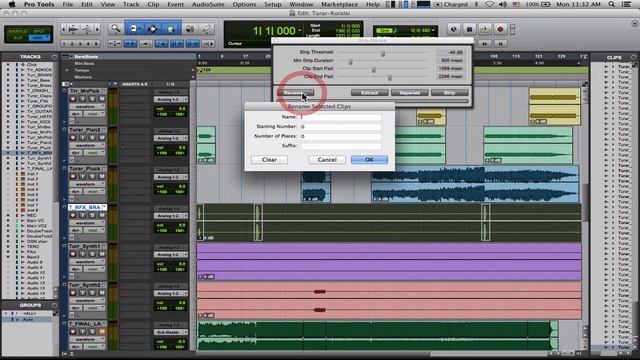The image size is (640, 360).
Task: Select the Zoomer magnifying glass tool
Action: click(x=116, y=29)
